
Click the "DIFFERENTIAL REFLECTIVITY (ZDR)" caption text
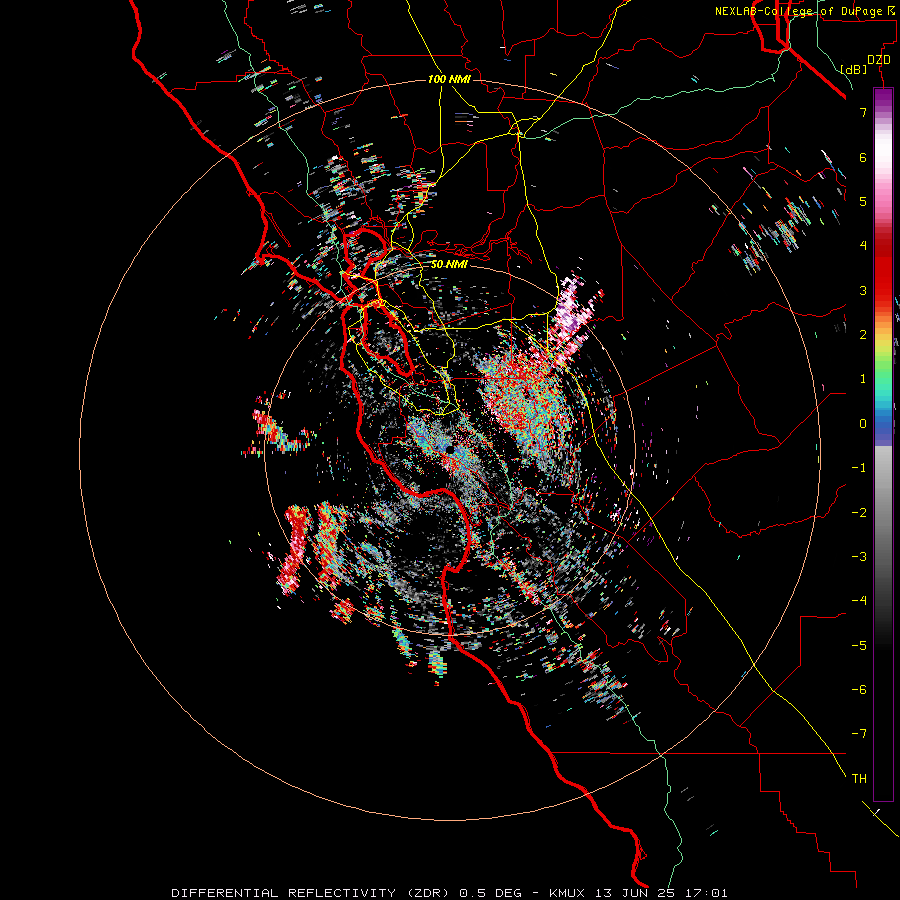310,893
